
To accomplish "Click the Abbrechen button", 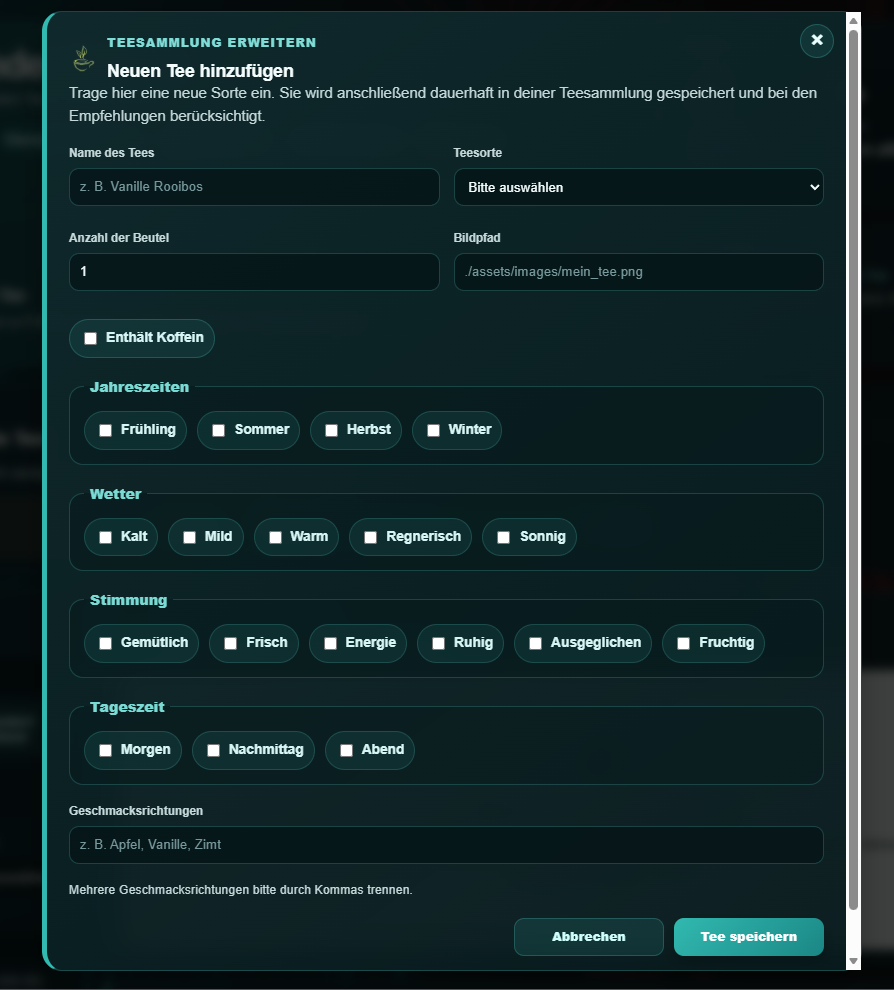I will pyautogui.click(x=588, y=937).
